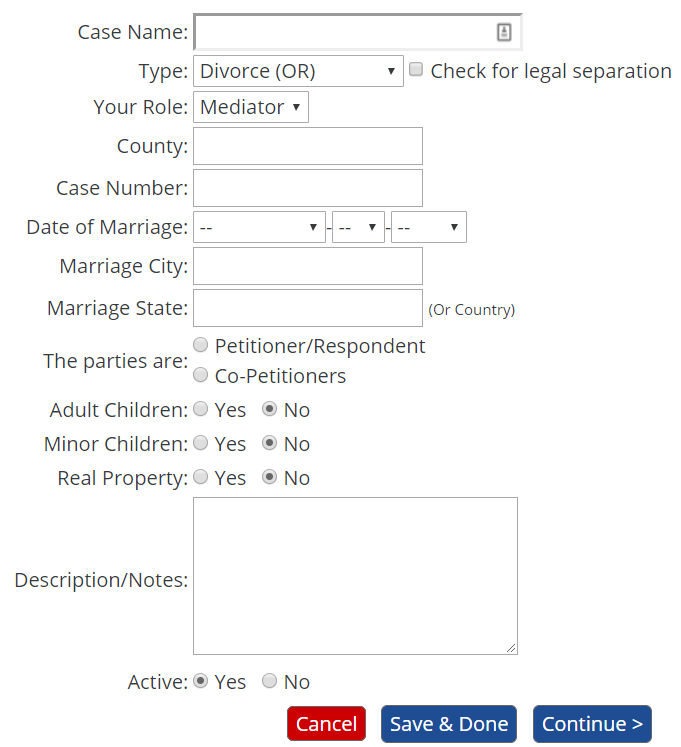The image size is (681, 747).
Task: Select Petitioner/Respondent as the parties
Action: tap(201, 345)
